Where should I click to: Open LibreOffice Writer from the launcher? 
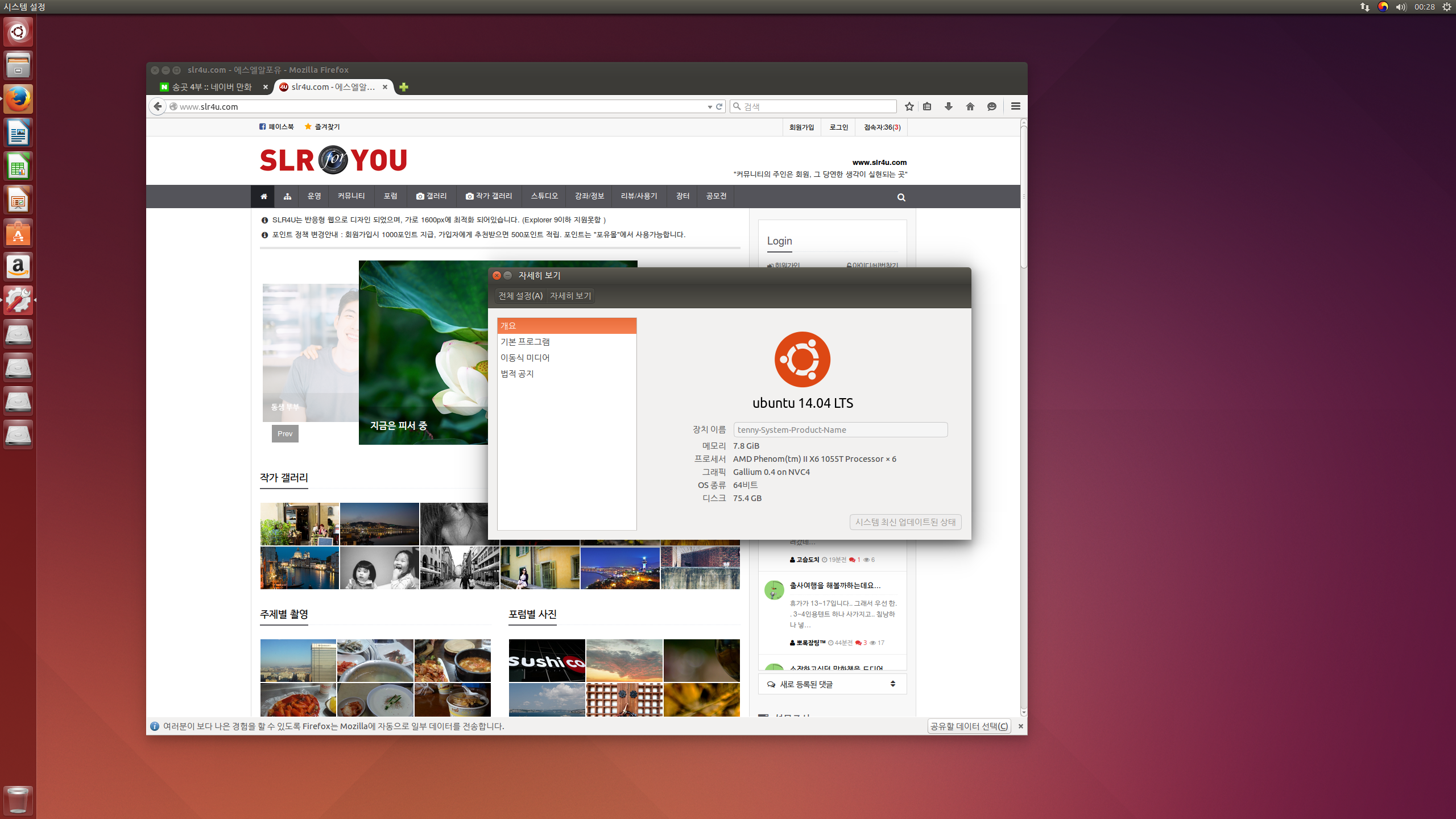coord(18,133)
